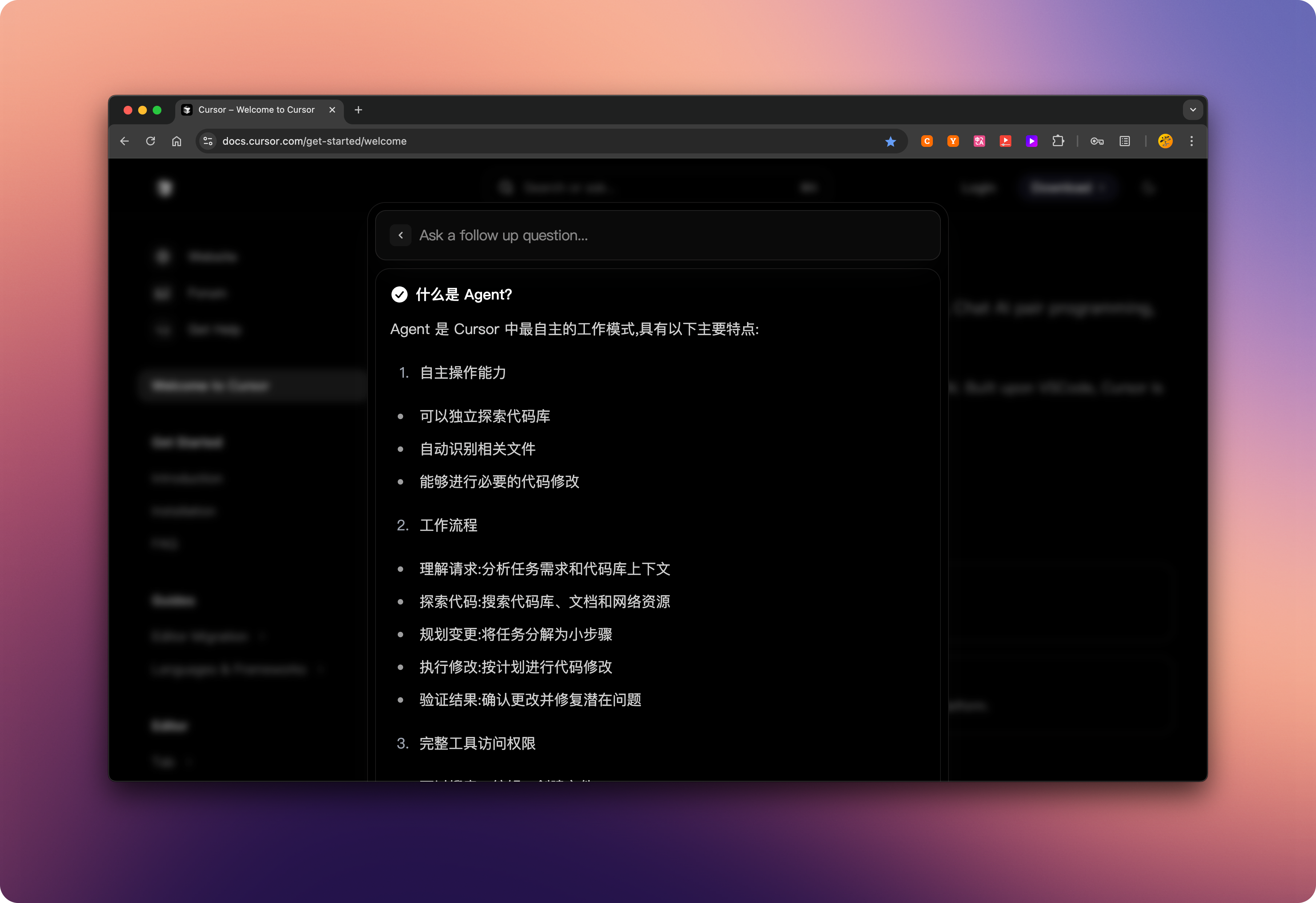Click the 什么是 Agent? heading

(464, 294)
